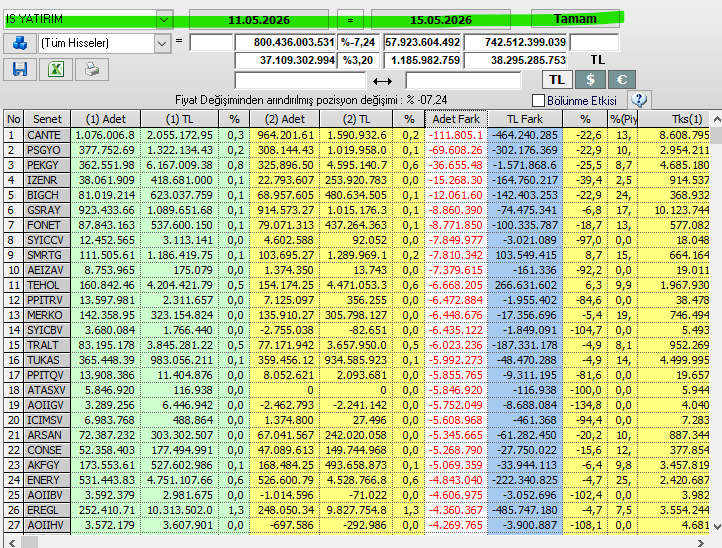This screenshot has width=722, height=548.
Task: Open help with the question mark icon
Action: coord(639,99)
